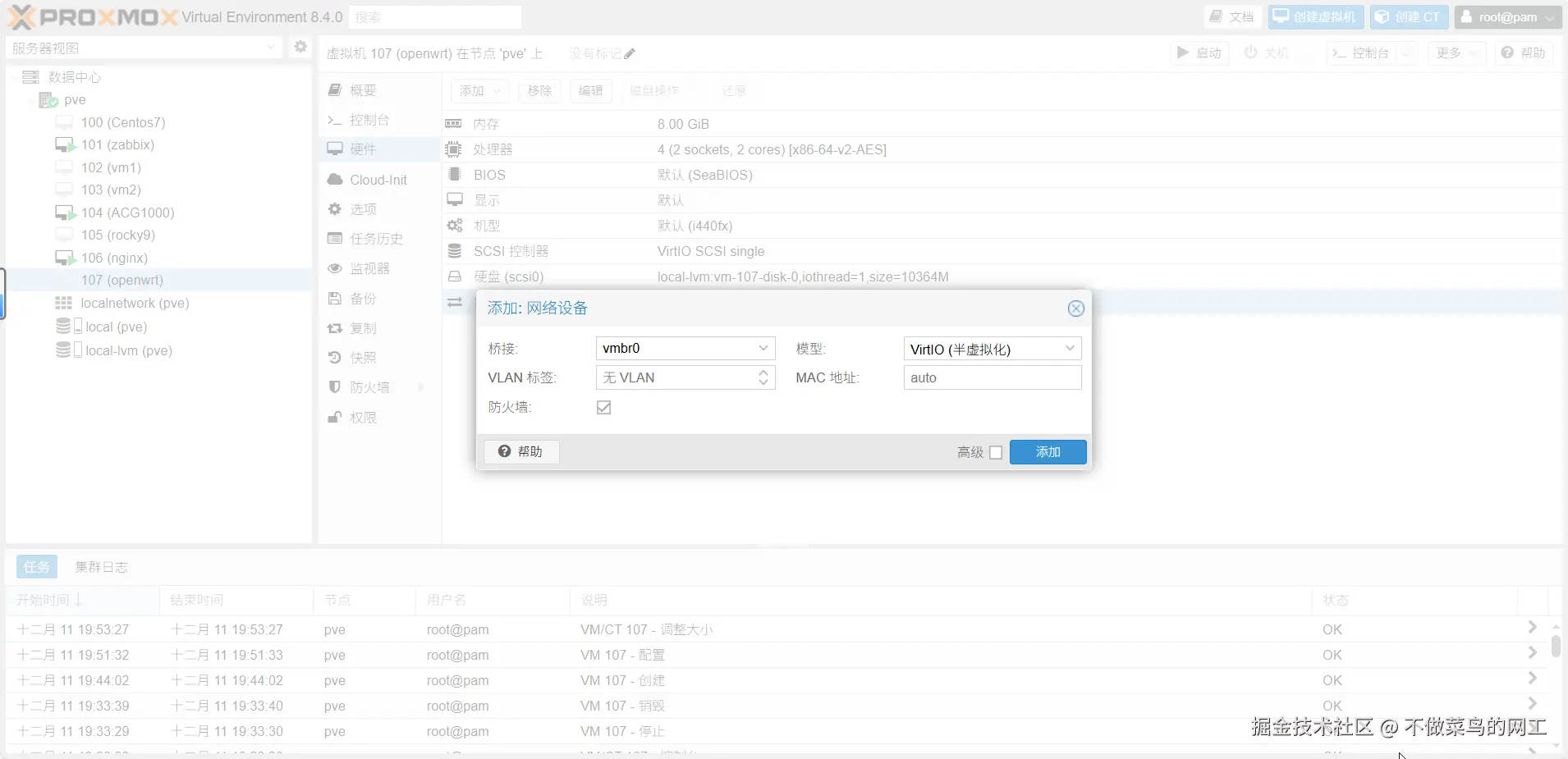
Task: Click the 创建 CT button
Action: pos(1409,17)
